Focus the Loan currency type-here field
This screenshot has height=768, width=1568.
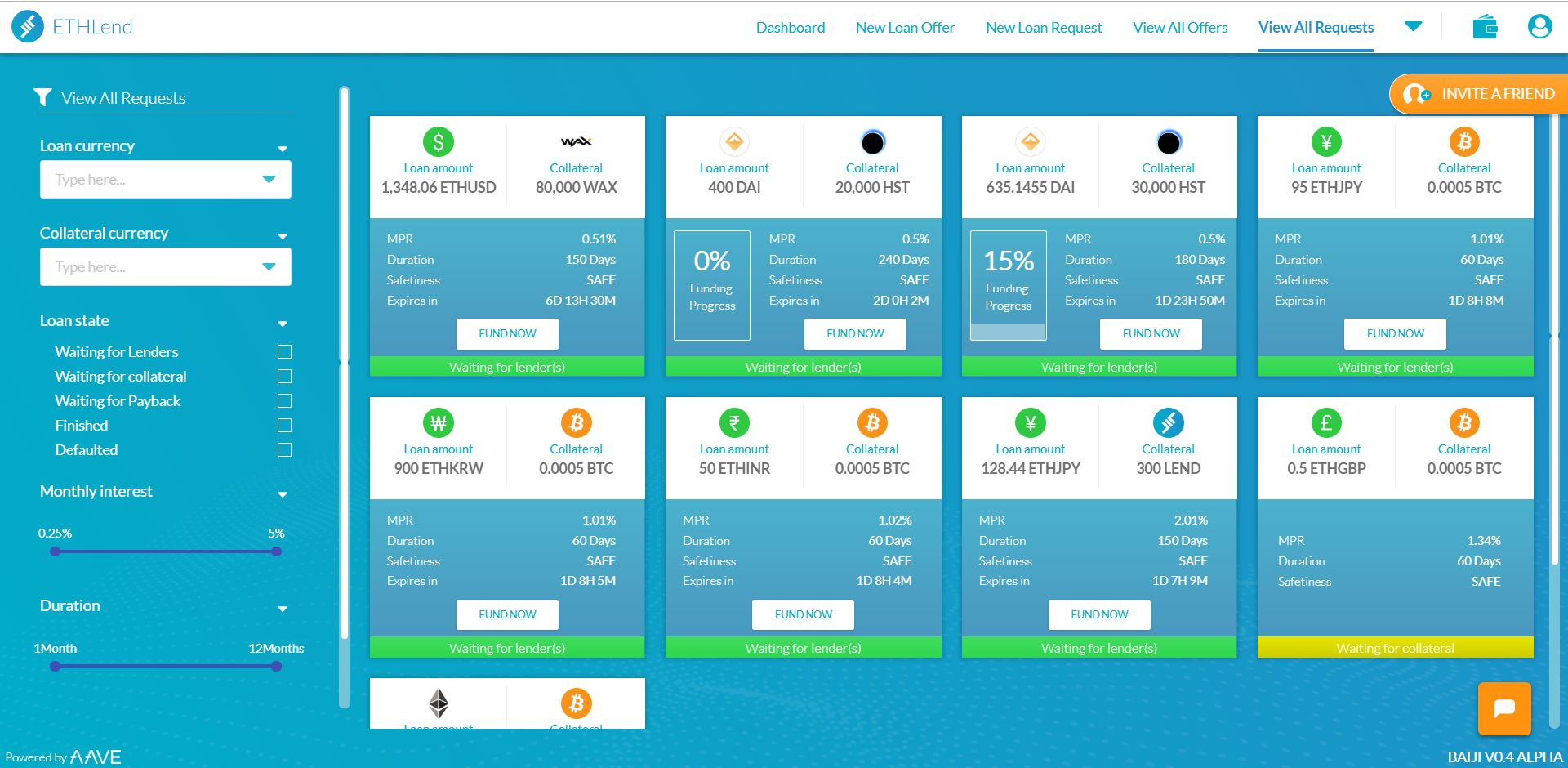pyautogui.click(x=166, y=179)
